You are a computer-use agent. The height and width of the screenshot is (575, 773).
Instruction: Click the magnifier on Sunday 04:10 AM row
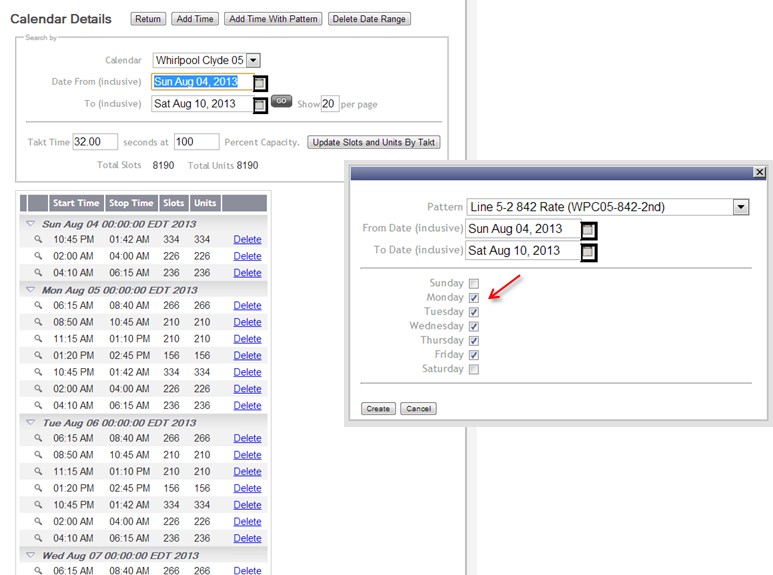[38, 272]
